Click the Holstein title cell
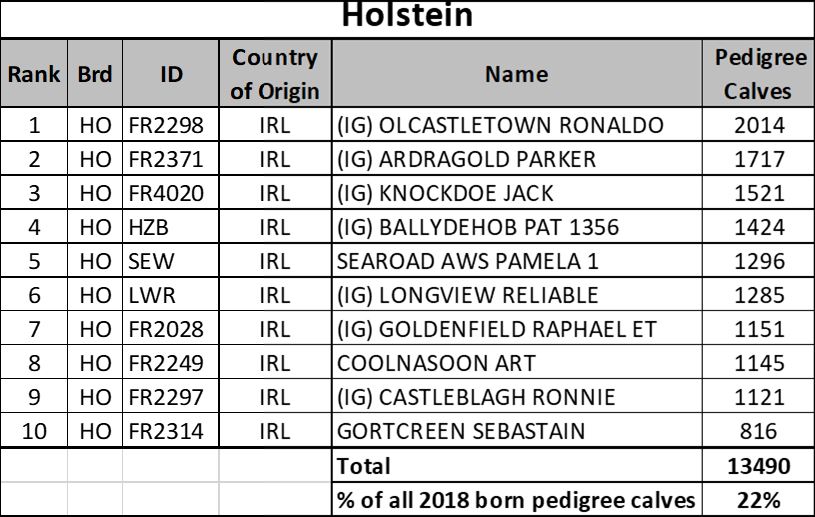 coord(408,18)
